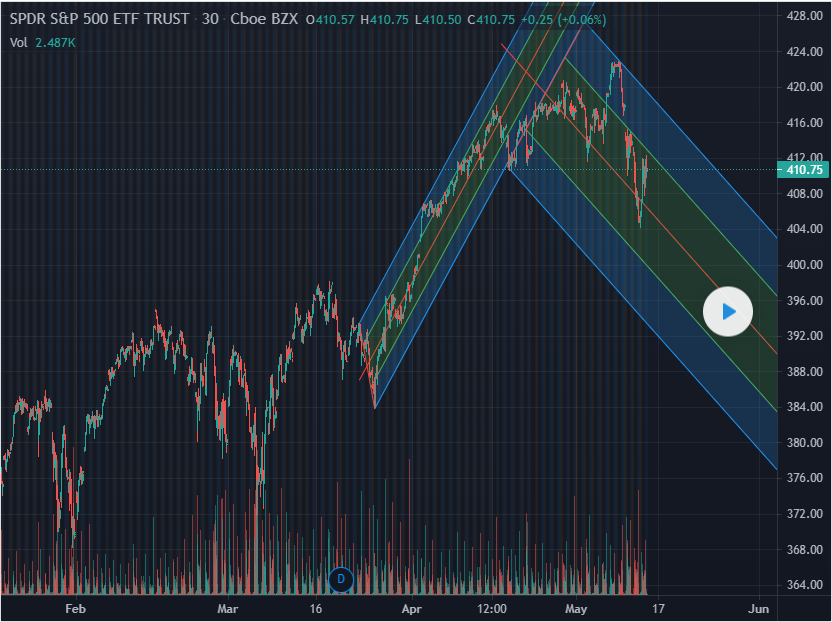Select May on the time axis
This screenshot has height=622, width=832.
(x=577, y=607)
